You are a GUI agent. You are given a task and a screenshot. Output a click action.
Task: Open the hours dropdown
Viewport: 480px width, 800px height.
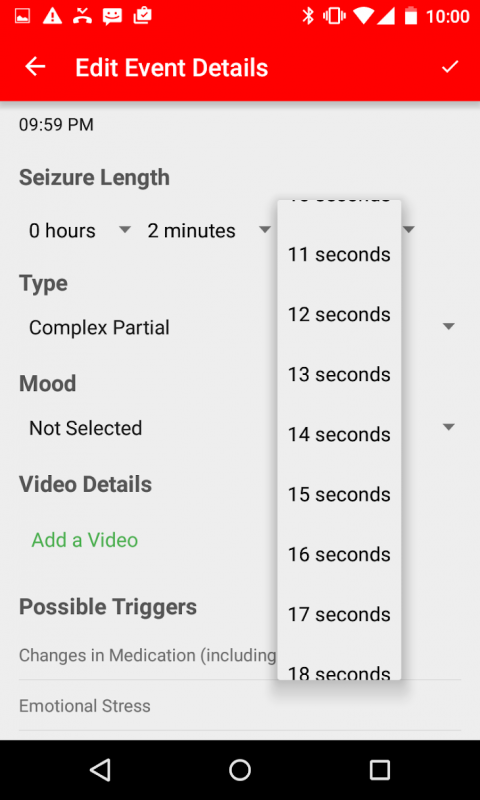[81, 231]
